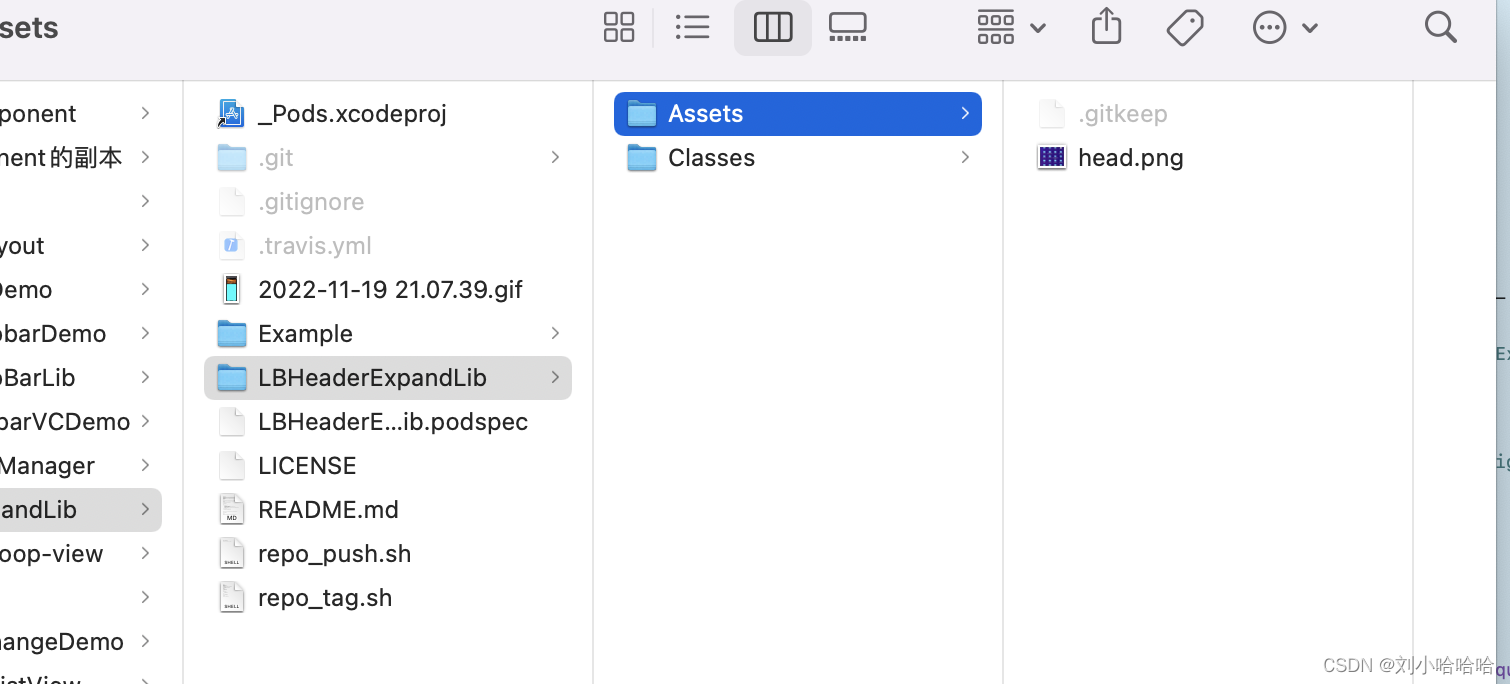
Task: Switch to gallery view
Action: [x=847, y=27]
